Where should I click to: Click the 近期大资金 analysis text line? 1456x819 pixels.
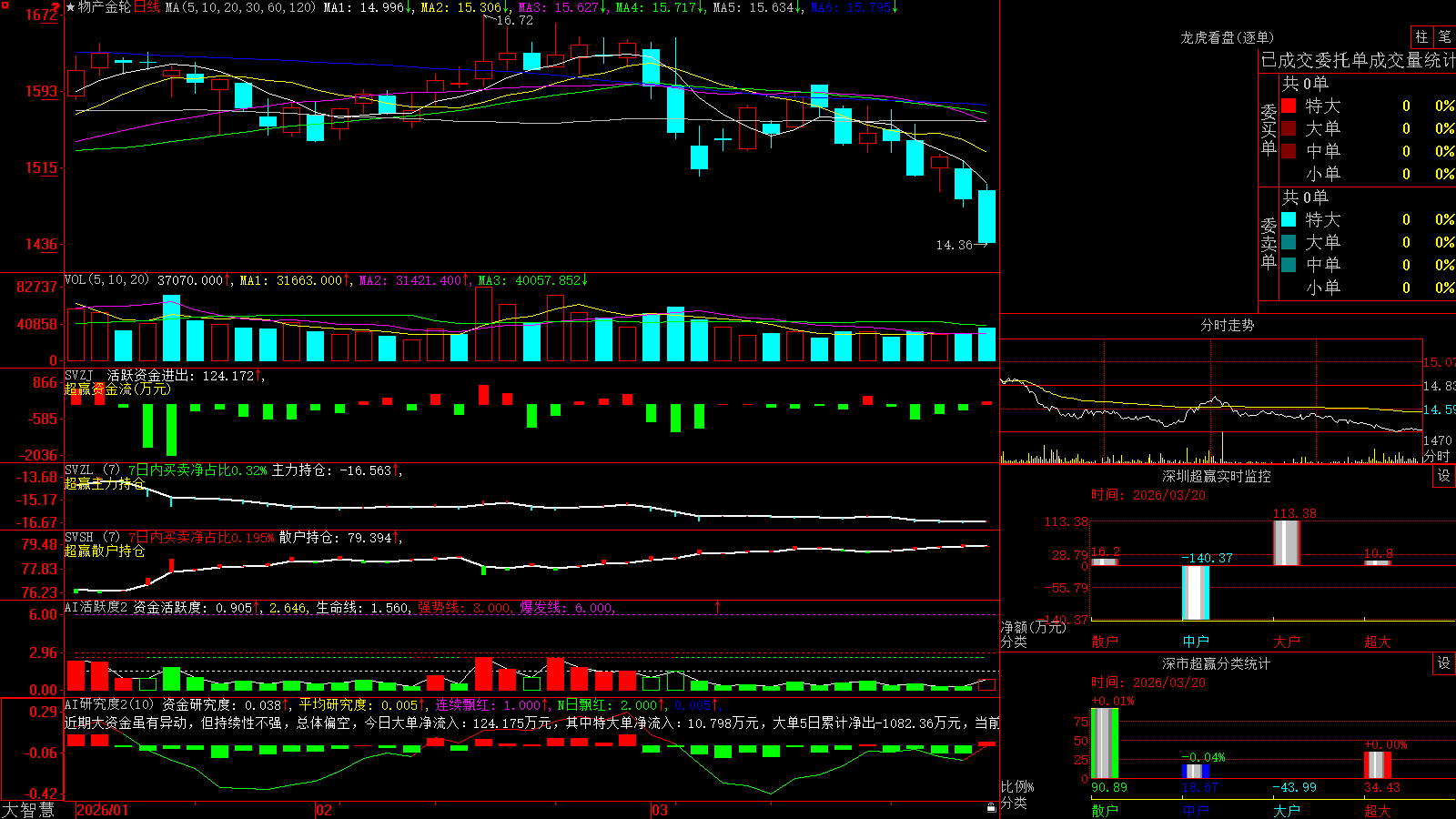click(531, 723)
